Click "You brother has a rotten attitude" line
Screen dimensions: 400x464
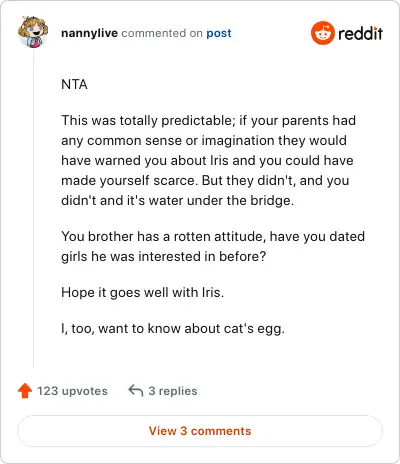click(213, 236)
